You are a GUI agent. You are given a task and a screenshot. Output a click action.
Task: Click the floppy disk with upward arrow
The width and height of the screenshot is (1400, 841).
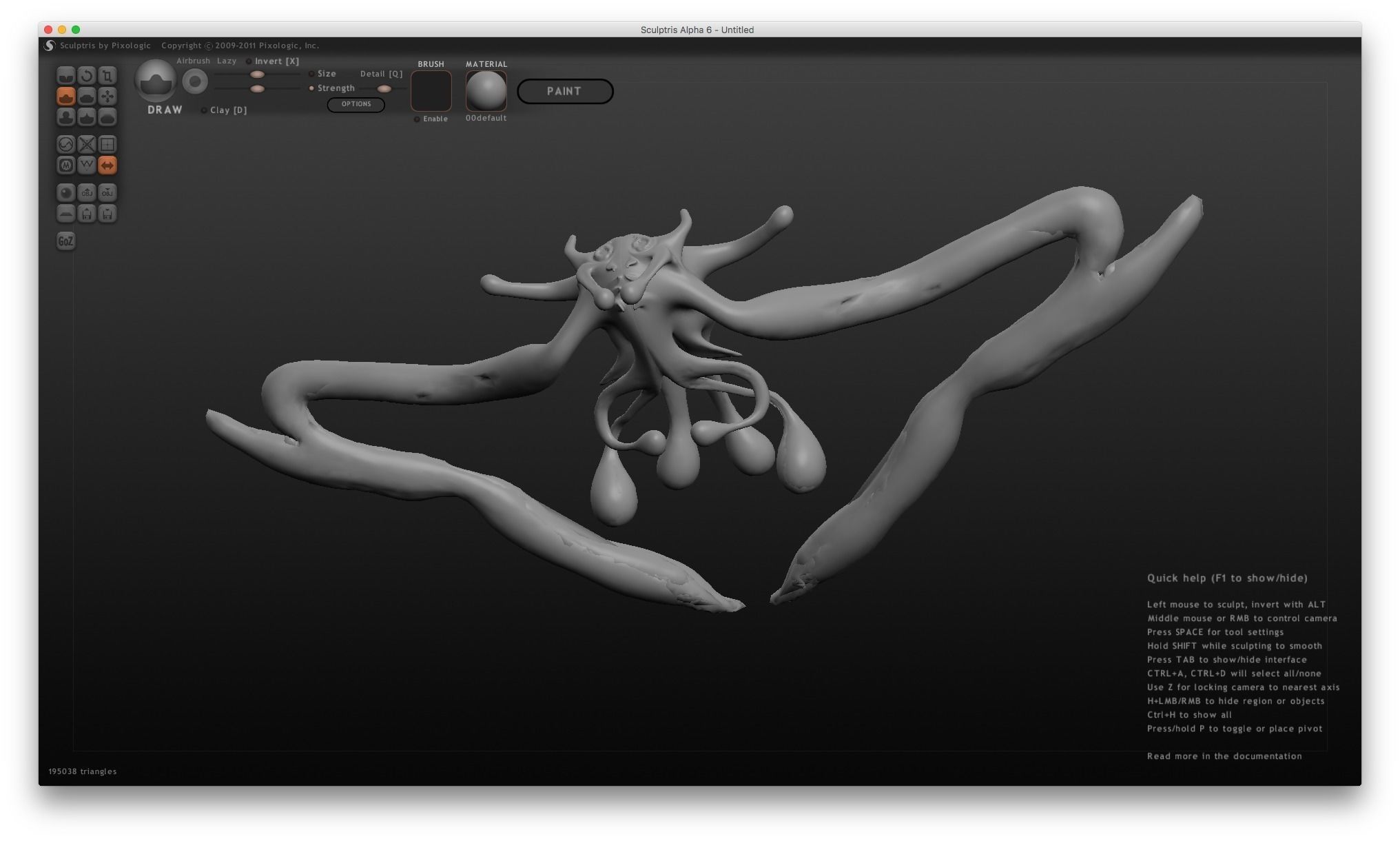(x=86, y=213)
